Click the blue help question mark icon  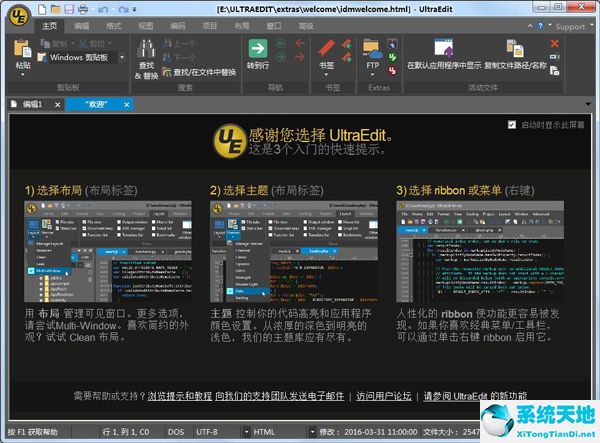click(540, 26)
